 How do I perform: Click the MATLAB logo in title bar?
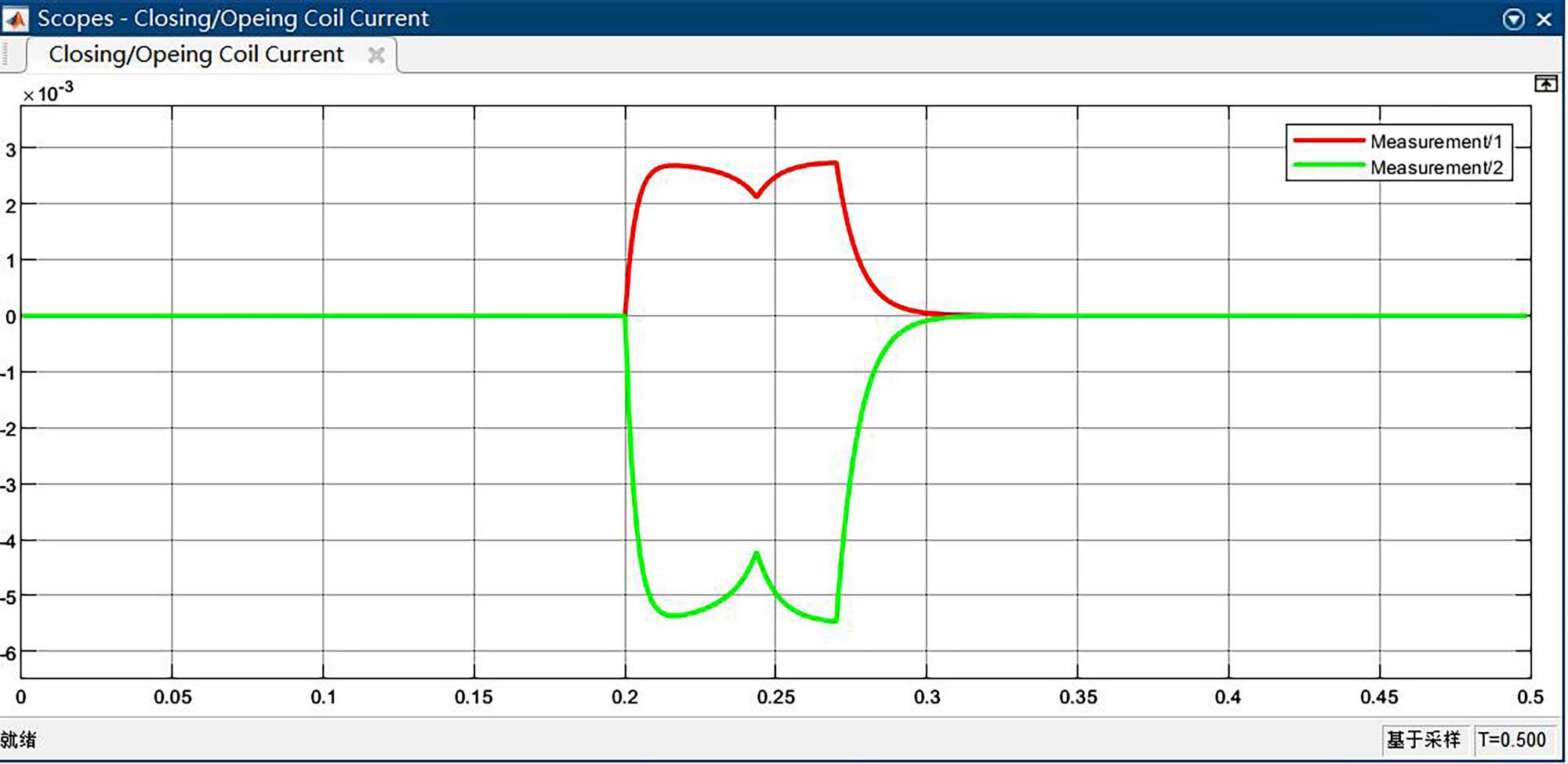[x=15, y=18]
